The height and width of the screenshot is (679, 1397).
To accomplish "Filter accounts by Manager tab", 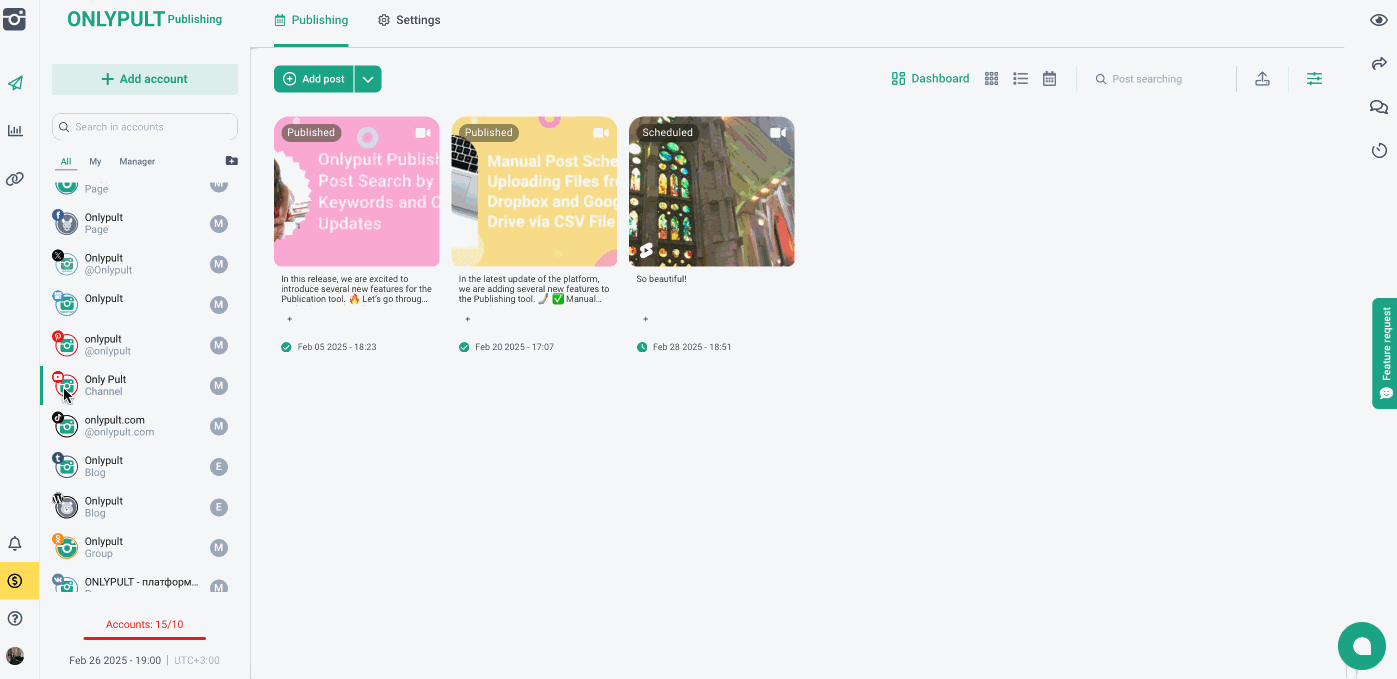I will click(137, 161).
